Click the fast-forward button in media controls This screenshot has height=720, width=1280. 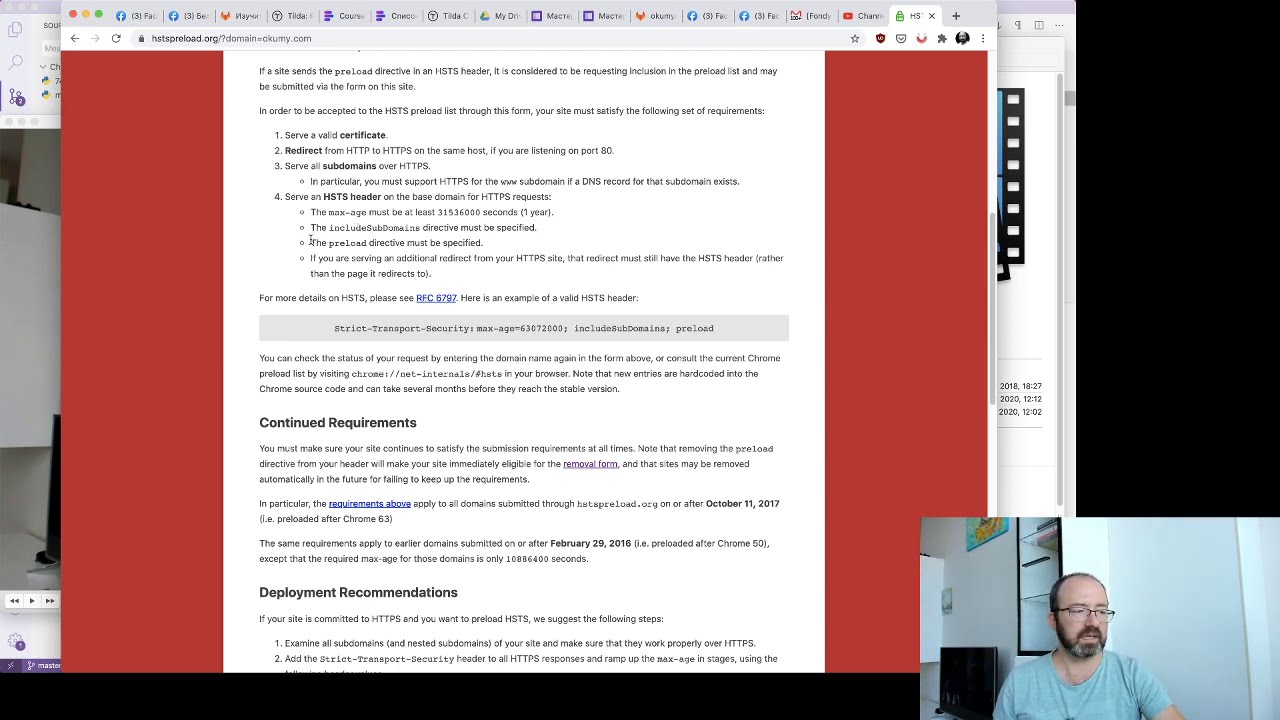(49, 601)
